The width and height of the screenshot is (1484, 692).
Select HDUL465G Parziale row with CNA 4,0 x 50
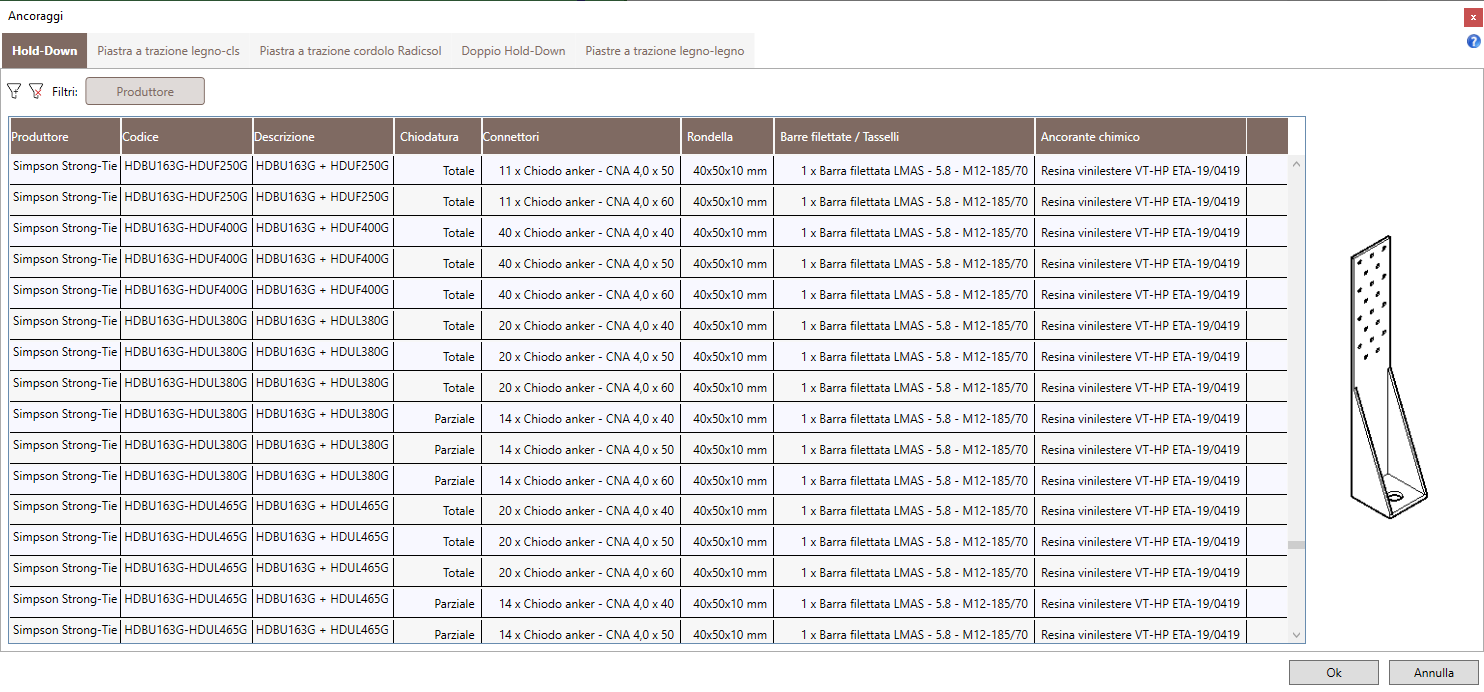648,632
